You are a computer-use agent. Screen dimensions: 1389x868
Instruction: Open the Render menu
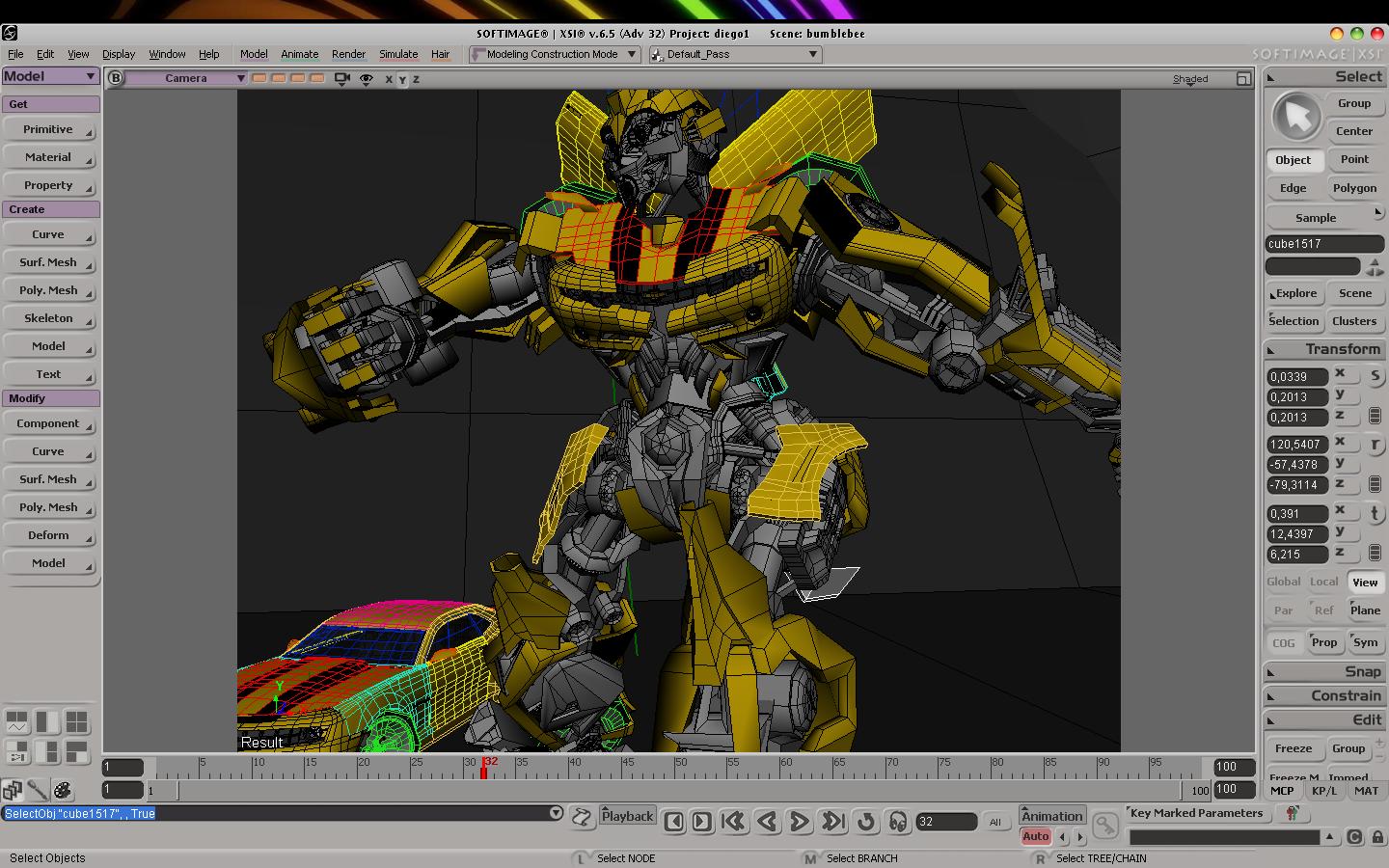point(348,54)
